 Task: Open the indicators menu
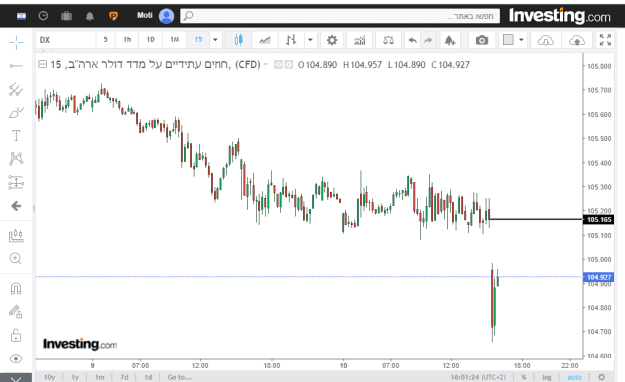coord(360,40)
